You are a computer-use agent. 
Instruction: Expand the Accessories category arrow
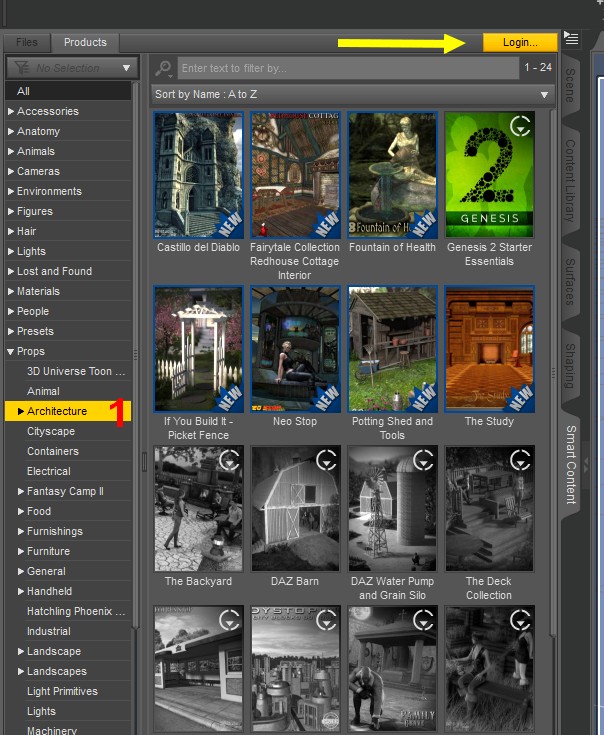(x=11, y=112)
